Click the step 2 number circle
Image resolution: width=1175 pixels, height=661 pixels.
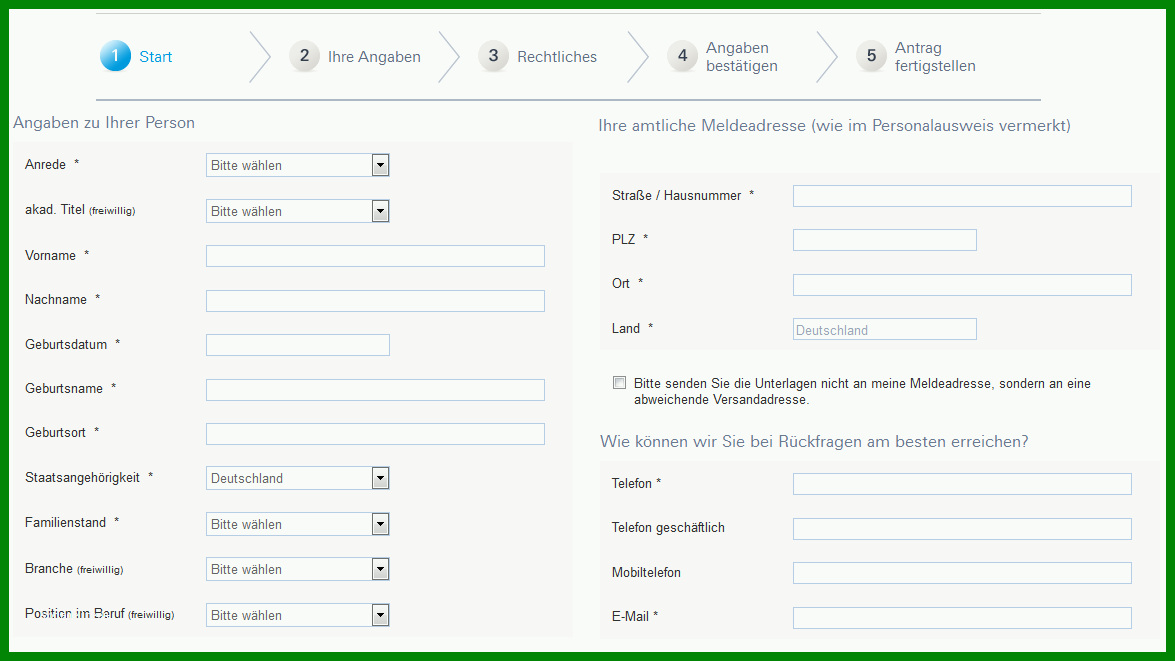(x=304, y=56)
